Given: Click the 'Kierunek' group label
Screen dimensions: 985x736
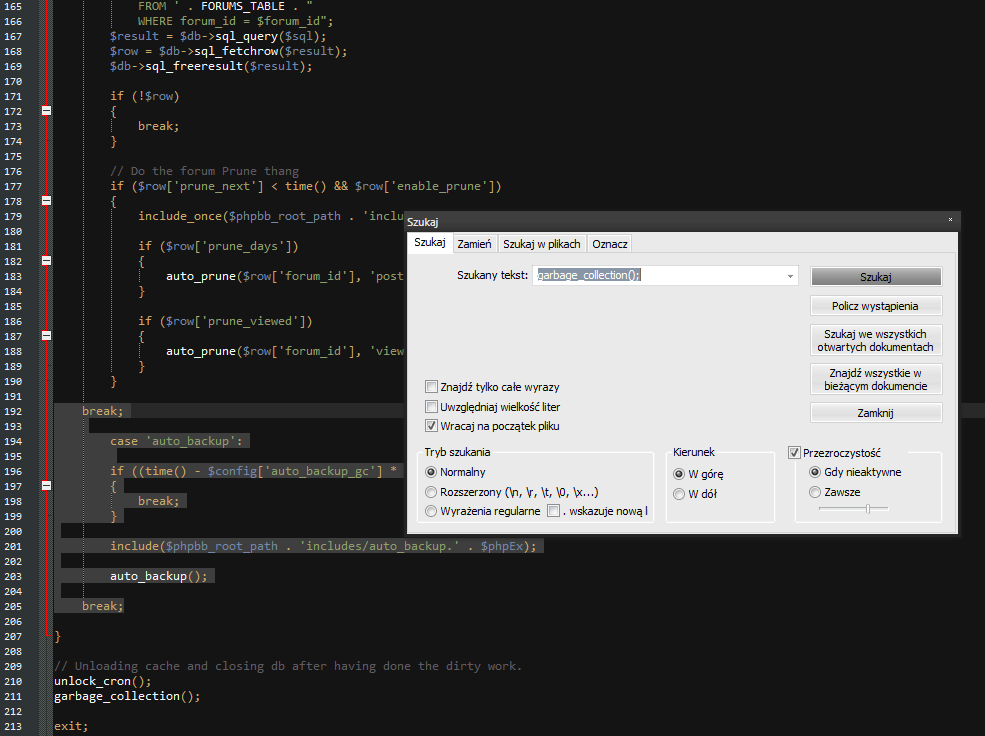Looking at the screenshot, I should pos(694,452).
